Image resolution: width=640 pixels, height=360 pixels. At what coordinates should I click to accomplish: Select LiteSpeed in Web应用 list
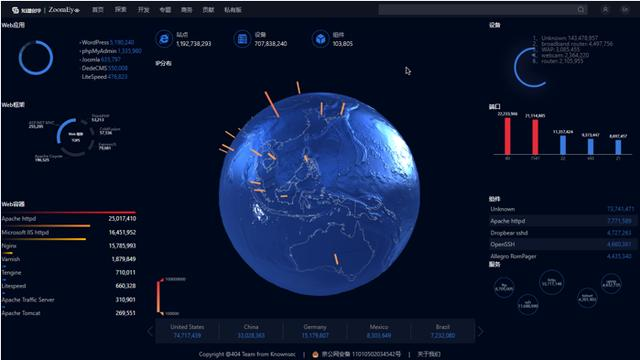pos(104,77)
